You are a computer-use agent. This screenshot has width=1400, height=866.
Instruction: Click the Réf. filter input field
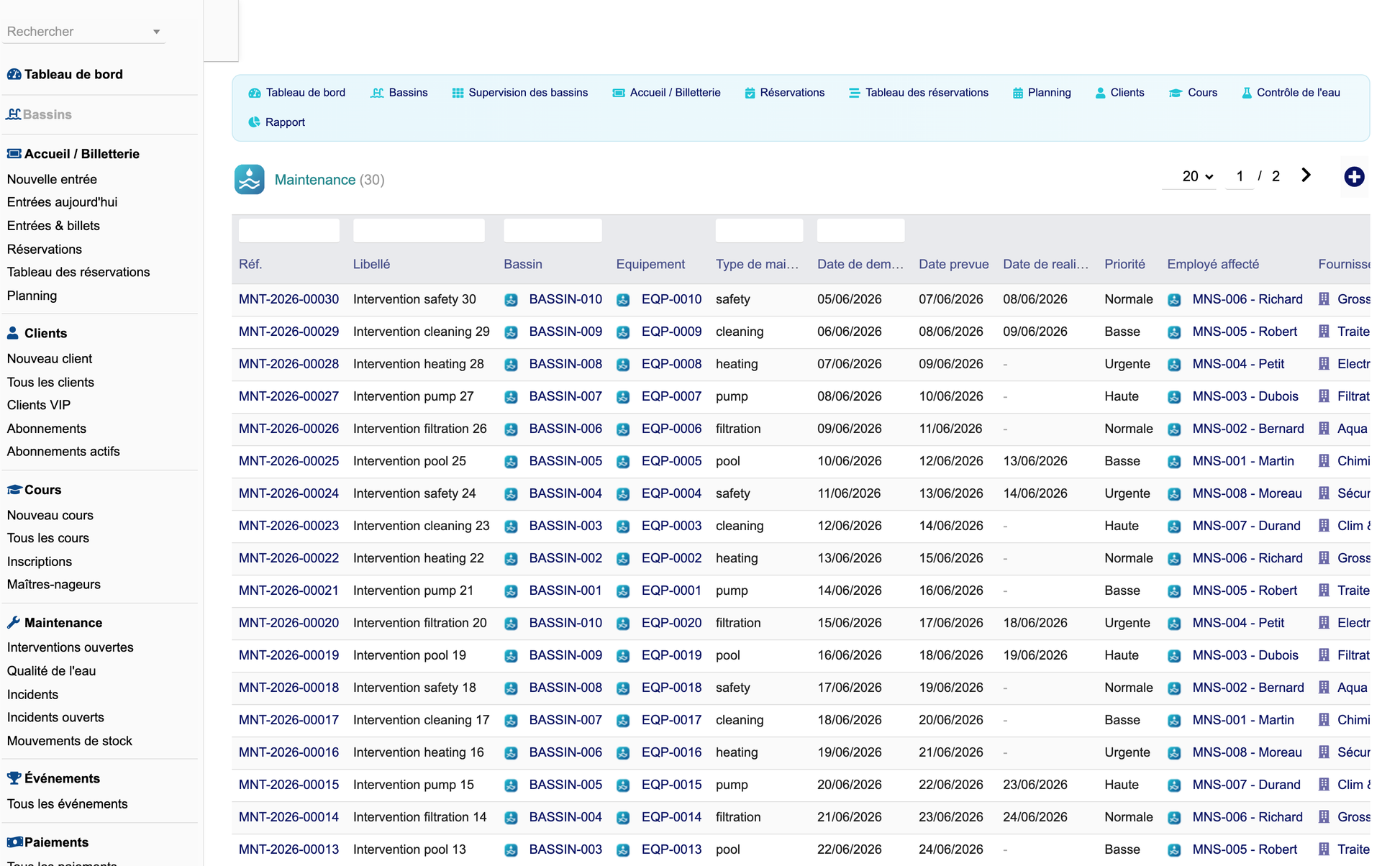coord(288,230)
